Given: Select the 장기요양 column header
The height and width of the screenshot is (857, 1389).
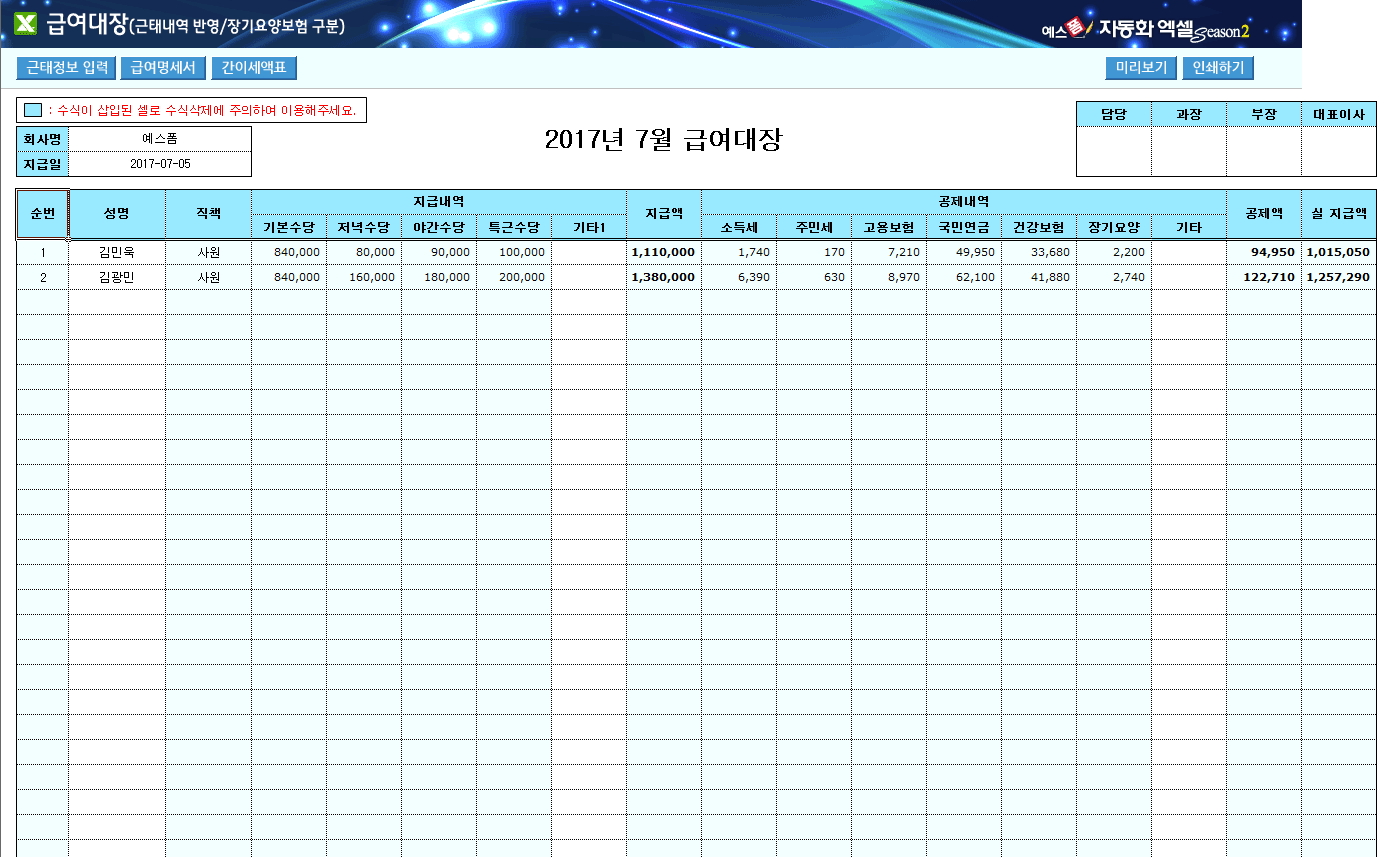Looking at the screenshot, I should tap(1114, 227).
